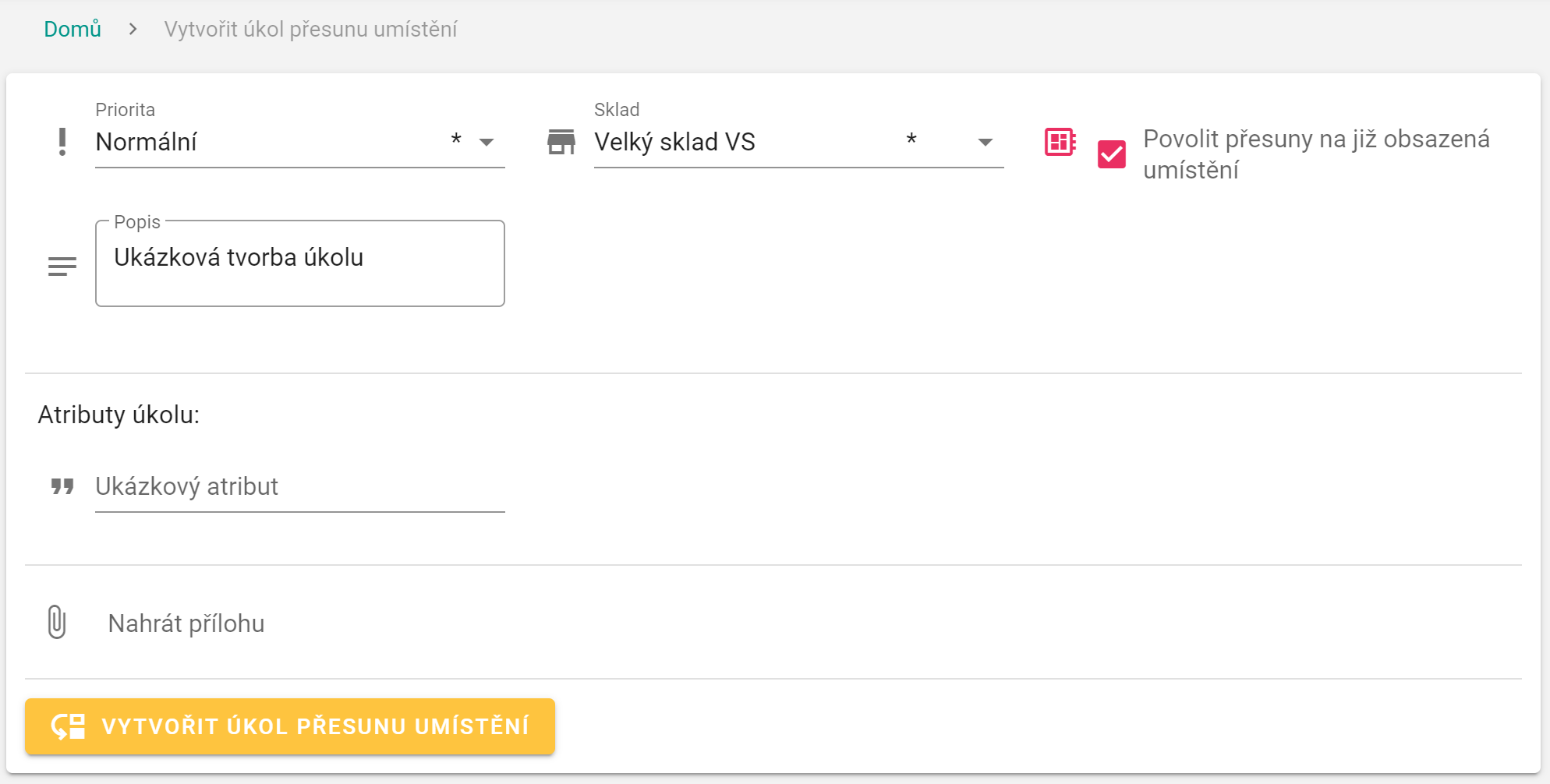The width and height of the screenshot is (1550, 784).
Task: Click the pink location grid icon
Action: (x=1060, y=142)
